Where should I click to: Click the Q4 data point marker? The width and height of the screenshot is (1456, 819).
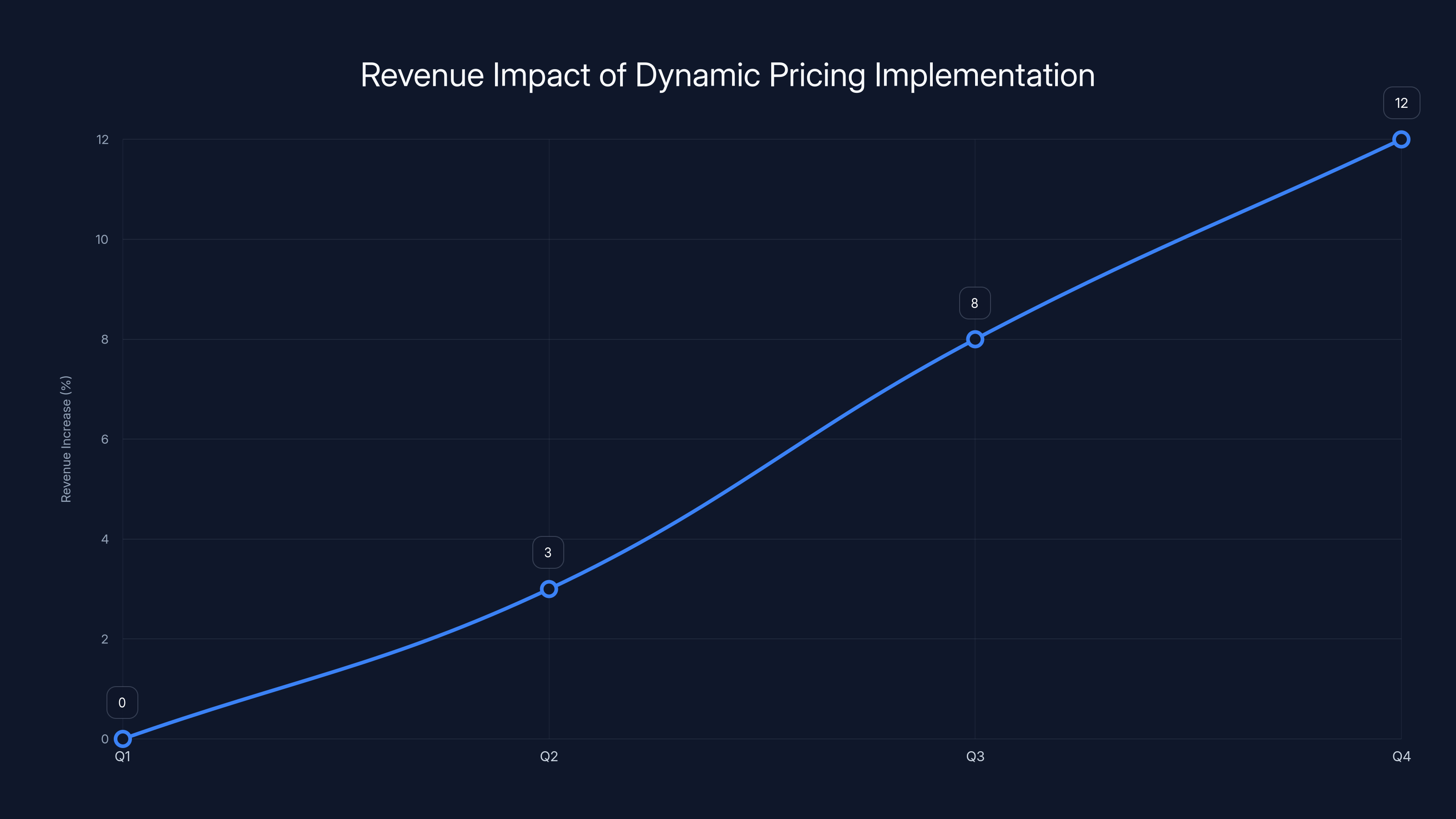point(1401,139)
